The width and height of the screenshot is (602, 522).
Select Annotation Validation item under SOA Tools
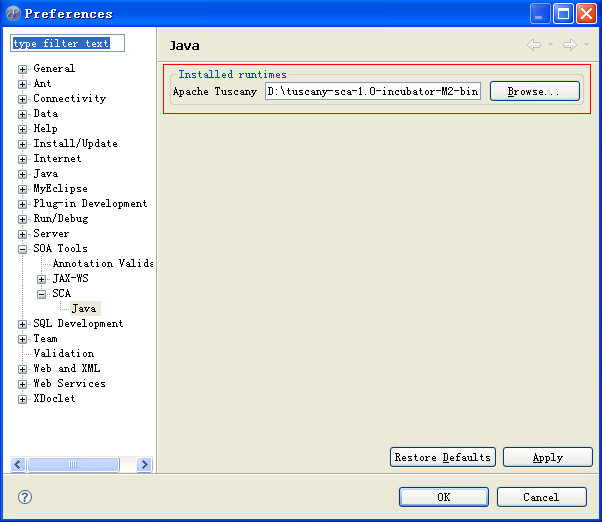click(103, 263)
